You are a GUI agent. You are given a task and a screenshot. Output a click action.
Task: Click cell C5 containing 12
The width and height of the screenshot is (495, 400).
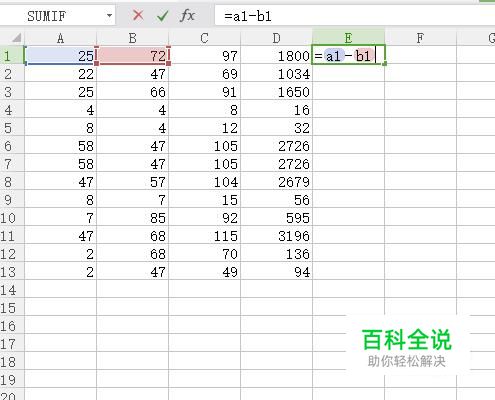click(x=204, y=127)
